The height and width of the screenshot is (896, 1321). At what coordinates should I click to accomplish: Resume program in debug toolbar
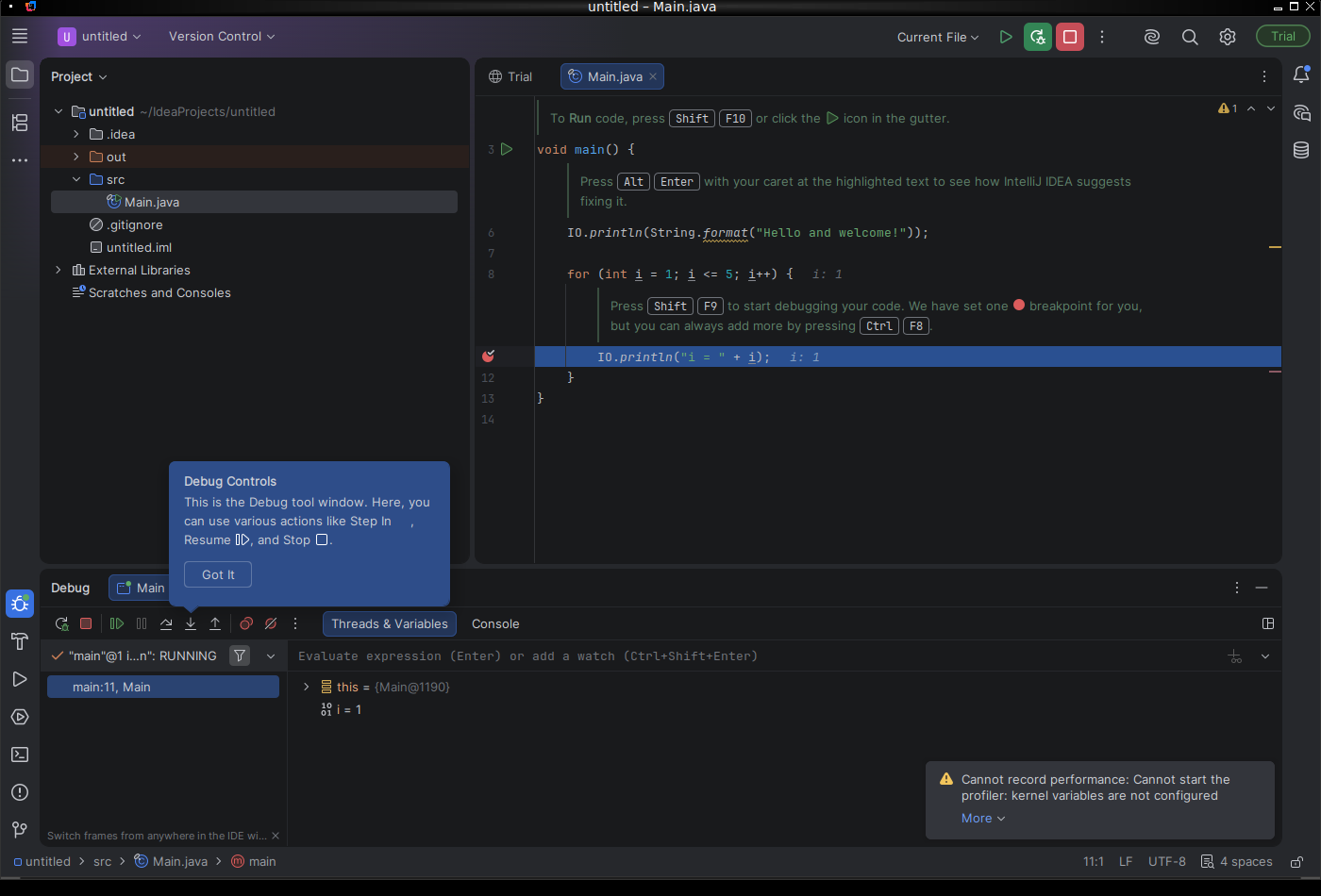pos(117,623)
